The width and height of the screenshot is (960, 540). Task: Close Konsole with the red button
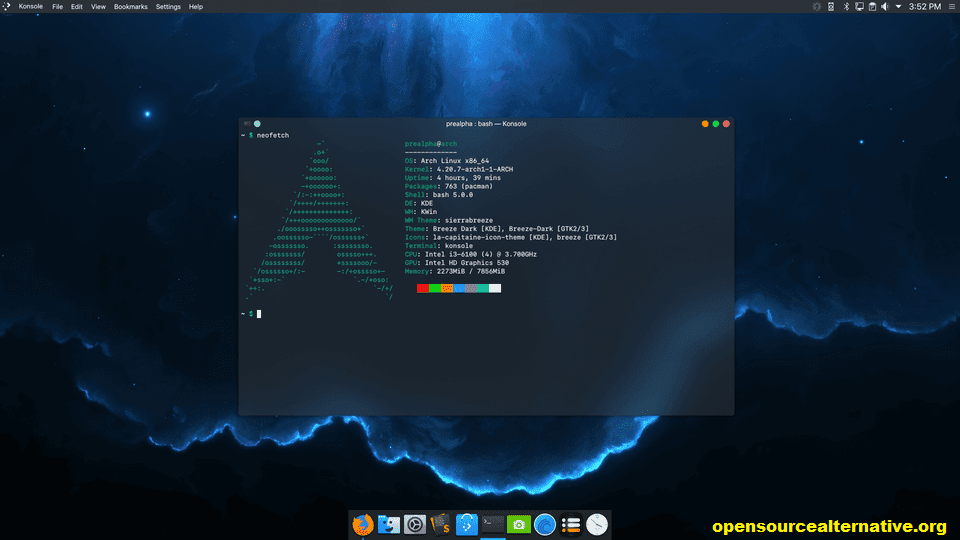point(726,124)
